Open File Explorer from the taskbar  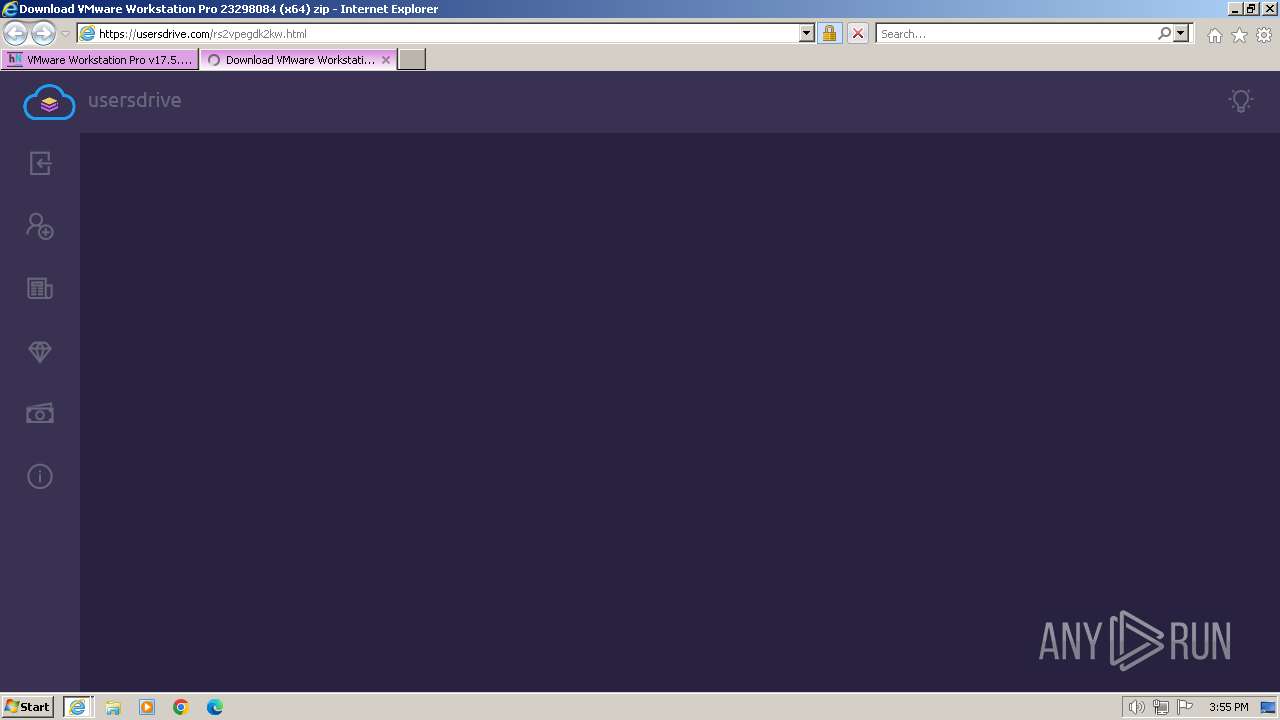click(113, 707)
